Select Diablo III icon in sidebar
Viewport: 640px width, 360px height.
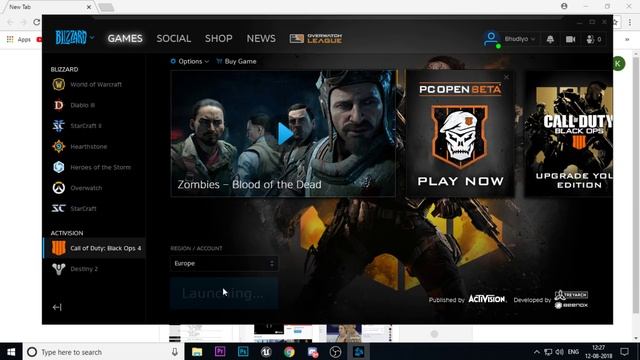tap(59, 105)
